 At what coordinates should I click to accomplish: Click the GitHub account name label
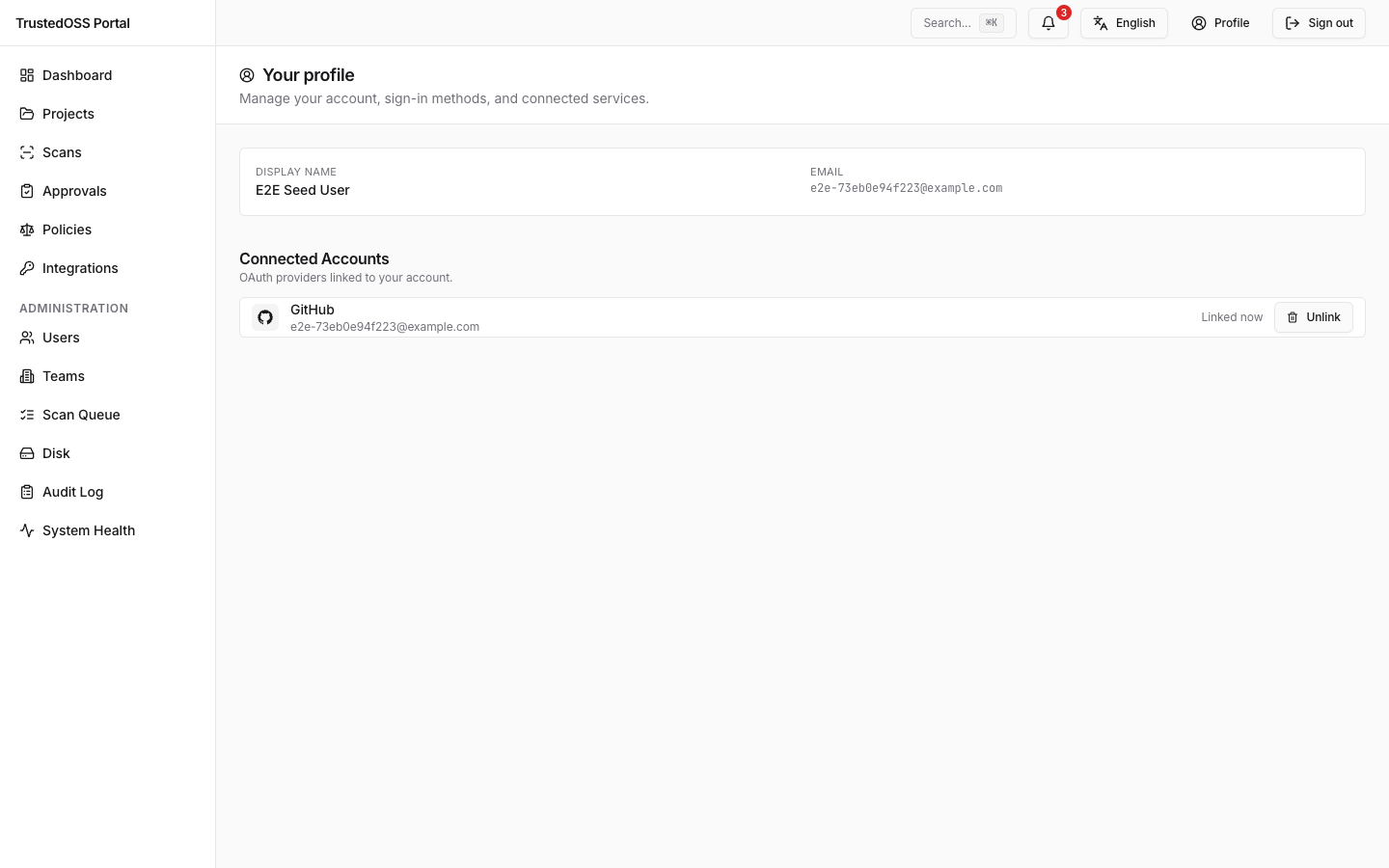[x=312, y=310]
